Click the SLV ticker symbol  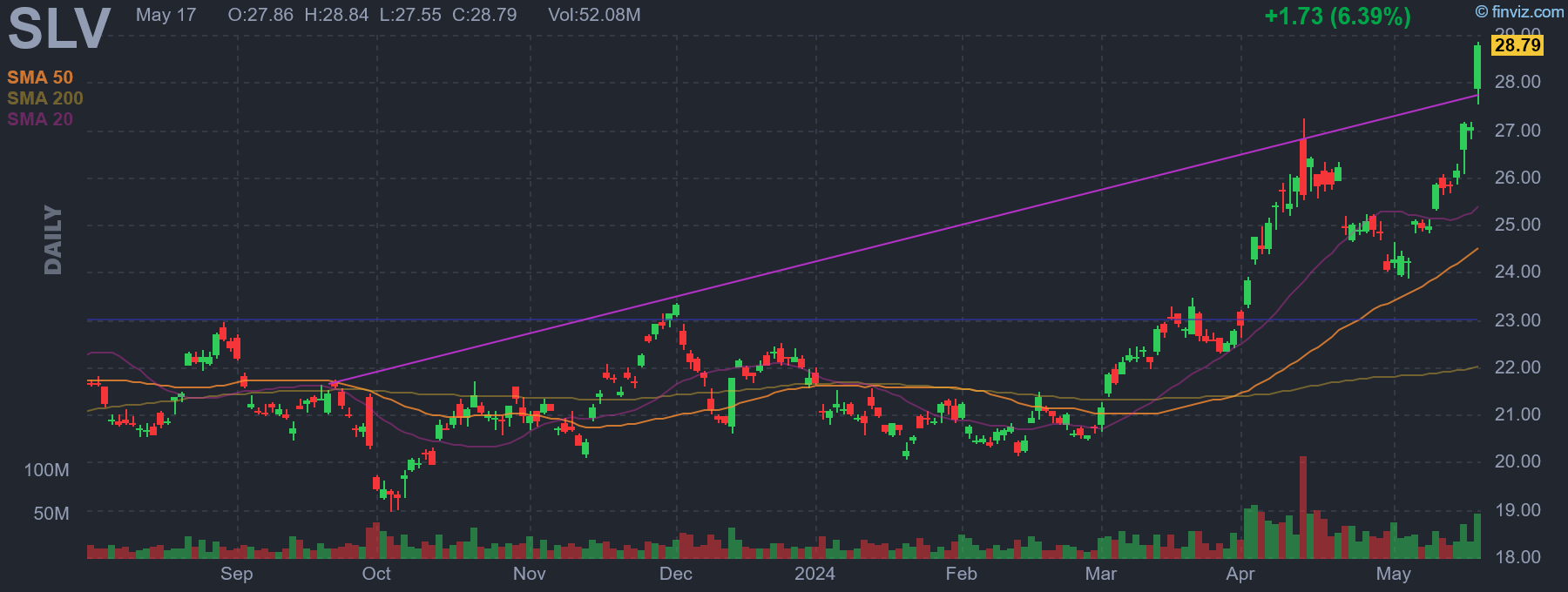[59, 28]
